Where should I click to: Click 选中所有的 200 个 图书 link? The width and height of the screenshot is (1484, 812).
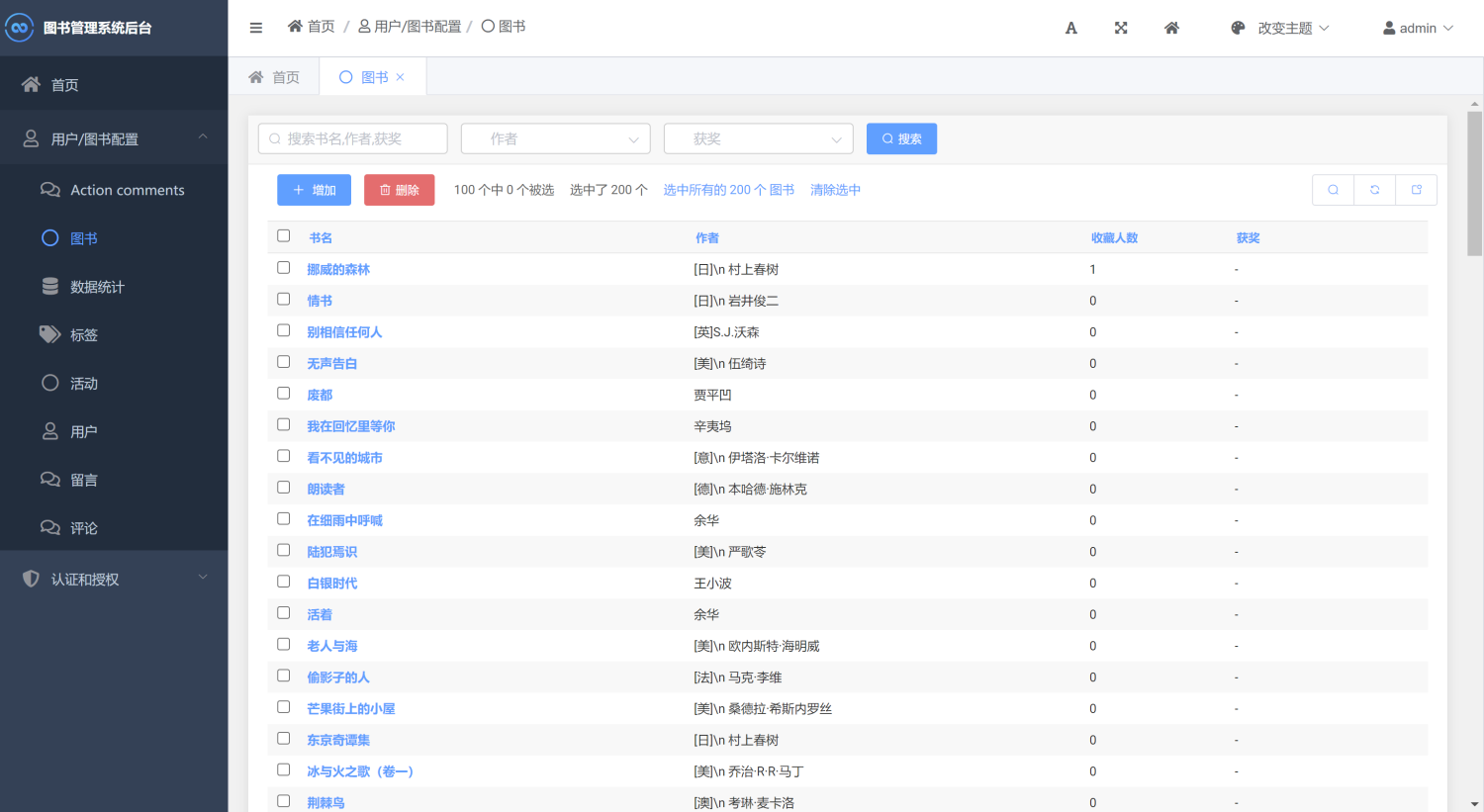pyautogui.click(x=729, y=190)
